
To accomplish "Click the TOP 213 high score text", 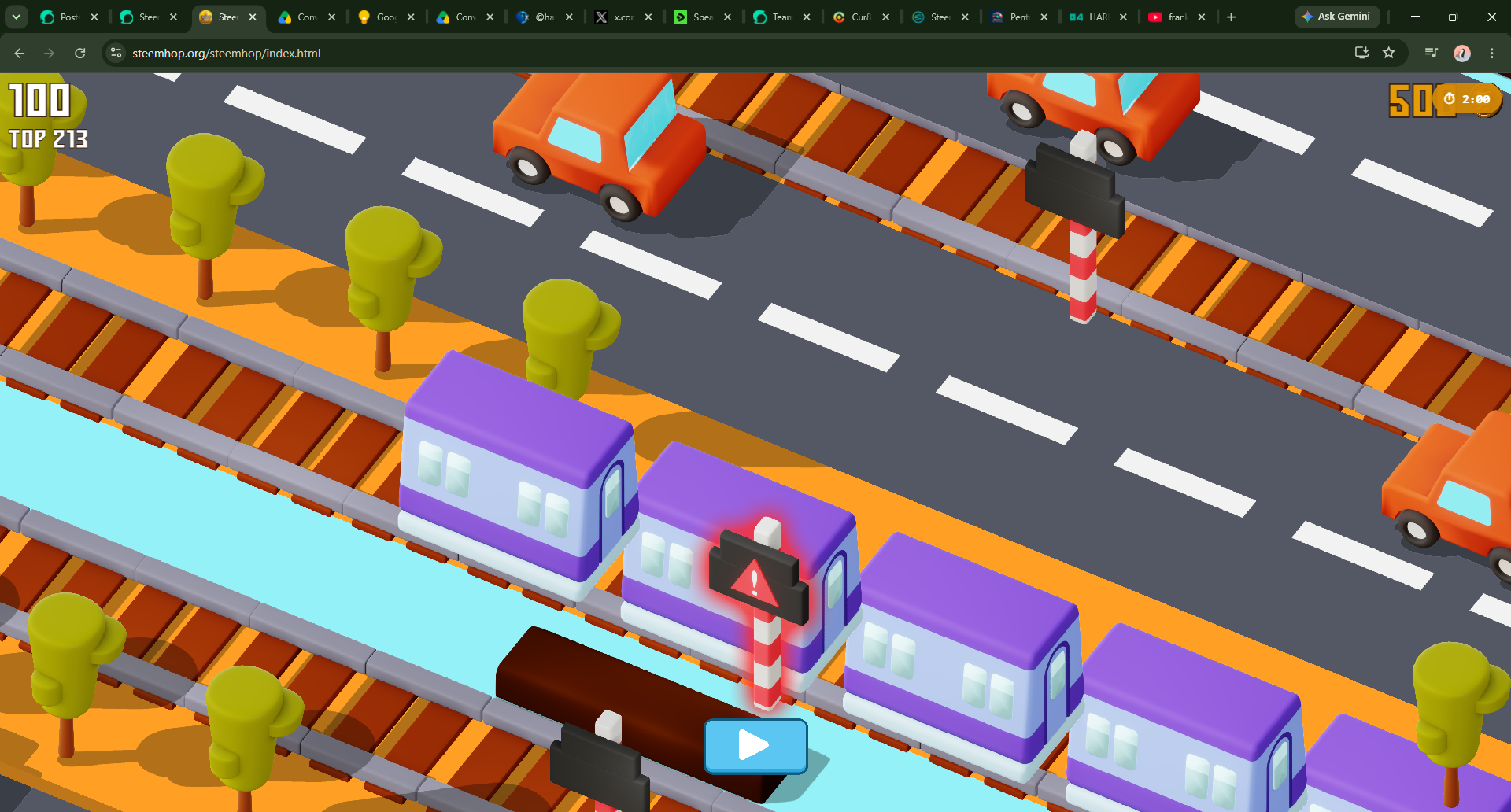I will pos(49,139).
